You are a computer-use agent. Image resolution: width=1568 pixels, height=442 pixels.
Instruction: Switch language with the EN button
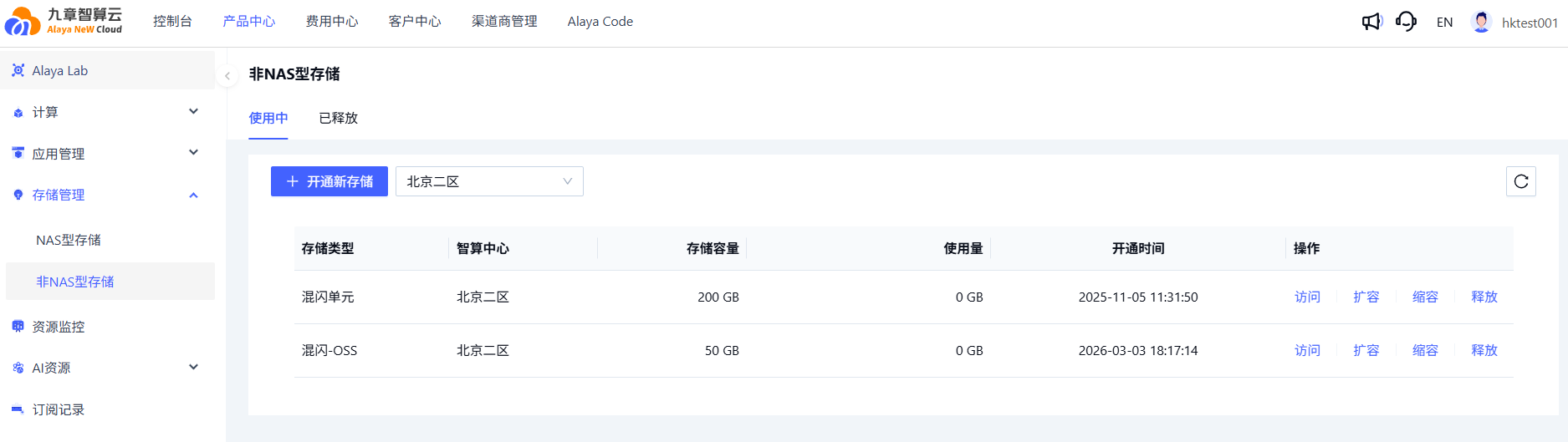tap(1444, 23)
